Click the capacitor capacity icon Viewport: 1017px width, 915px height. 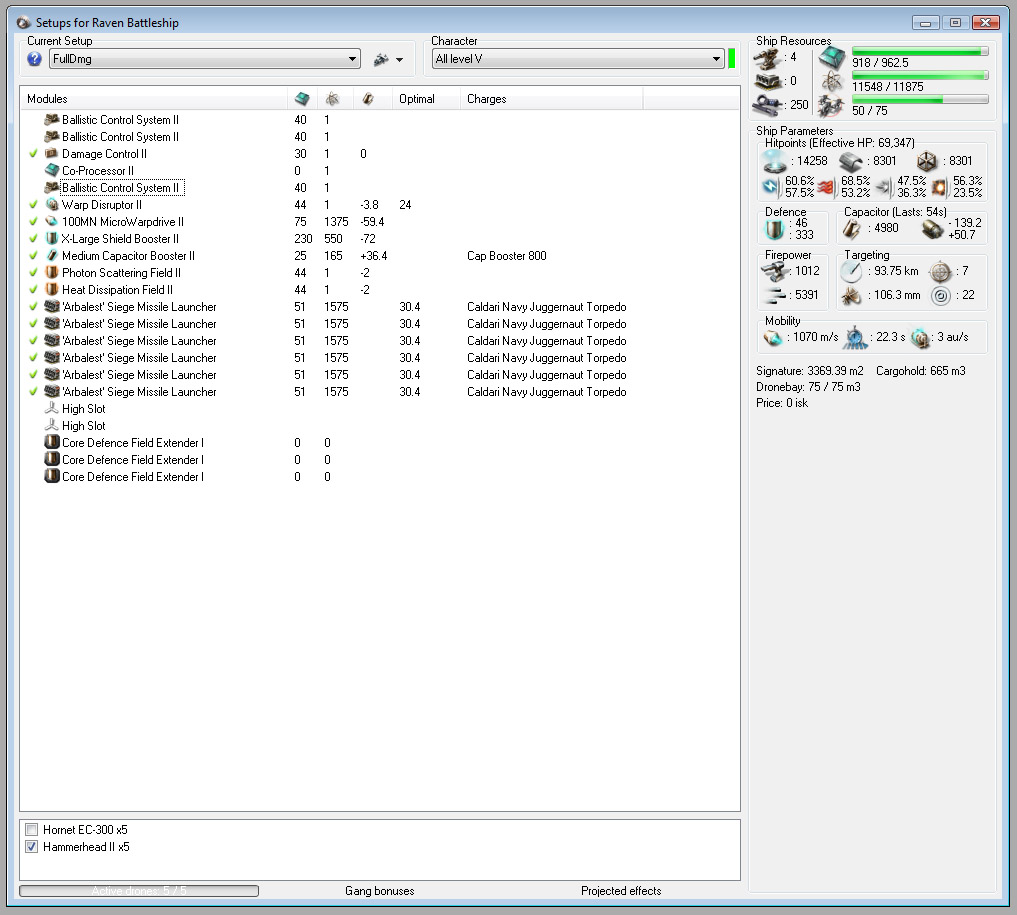click(852, 229)
